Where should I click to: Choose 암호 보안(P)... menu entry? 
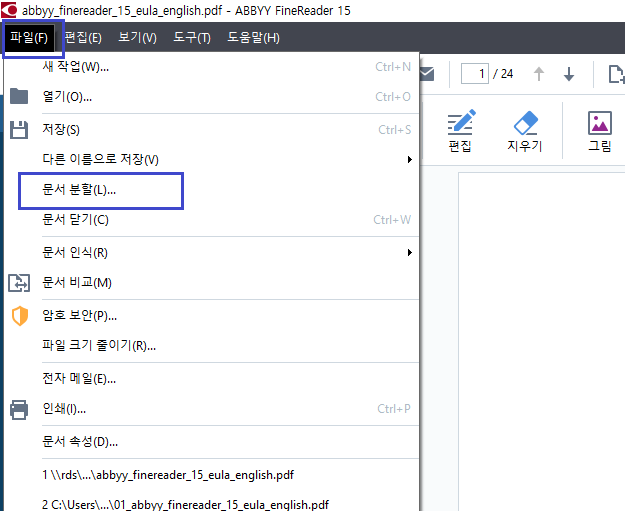tap(211, 315)
